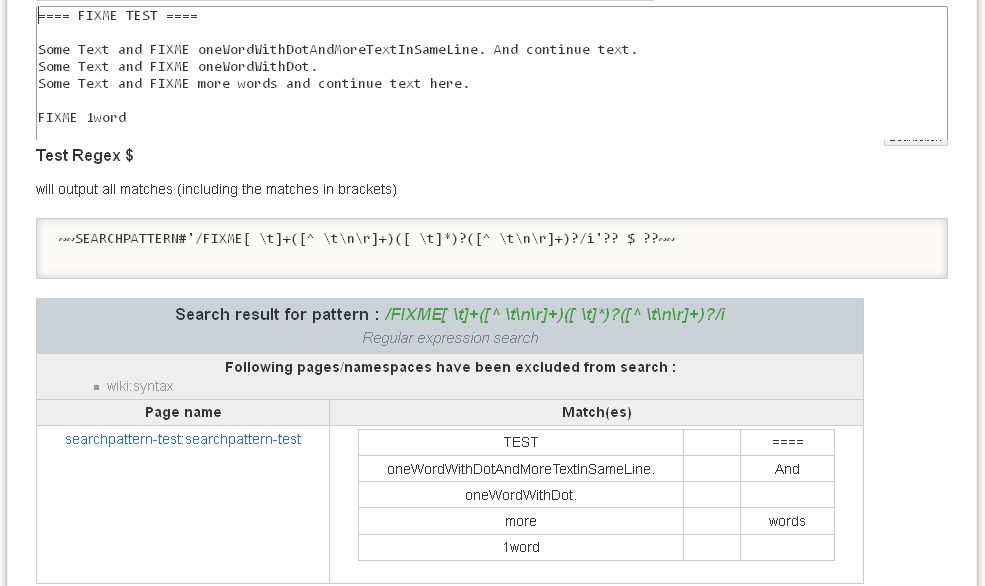This screenshot has width=985, height=586.
Task: Click the "Match(es)" column header
Action: point(596,412)
